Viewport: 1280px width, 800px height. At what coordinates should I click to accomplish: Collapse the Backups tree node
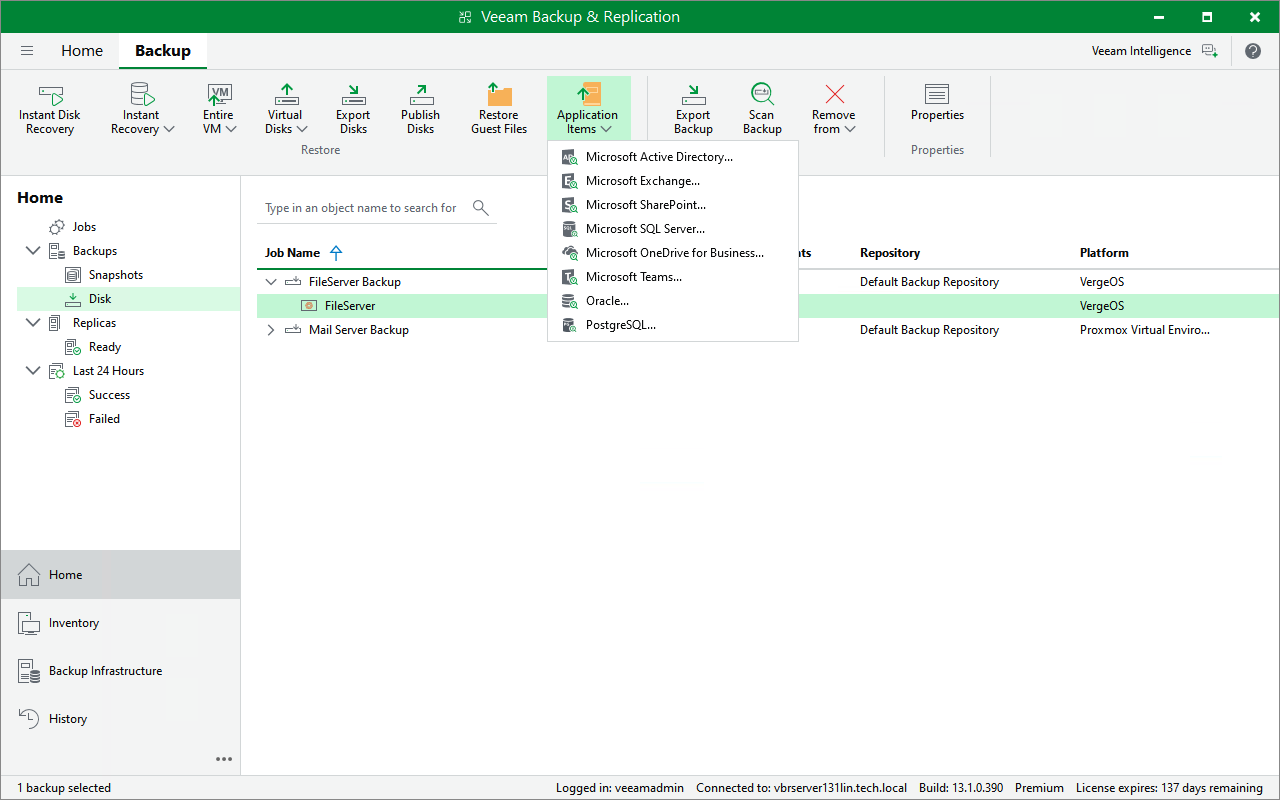tap(33, 251)
